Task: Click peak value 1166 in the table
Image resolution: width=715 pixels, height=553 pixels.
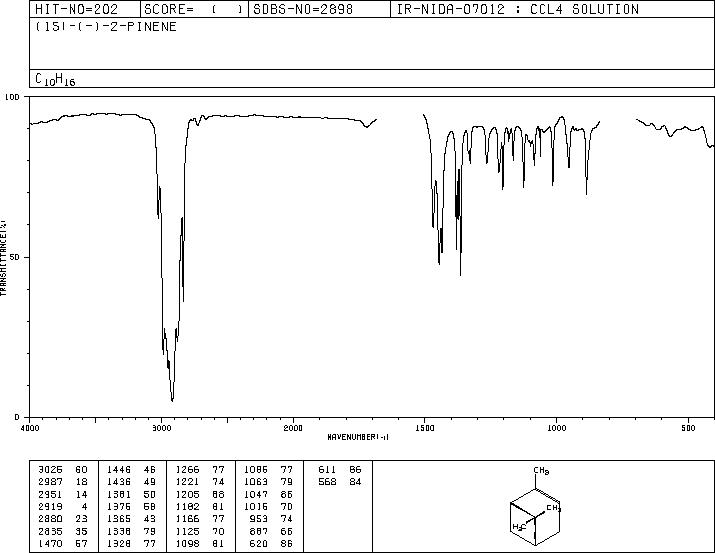Action: pos(187,519)
